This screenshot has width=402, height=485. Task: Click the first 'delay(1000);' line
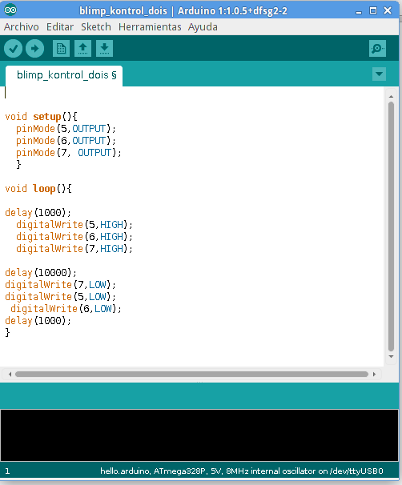(x=38, y=213)
